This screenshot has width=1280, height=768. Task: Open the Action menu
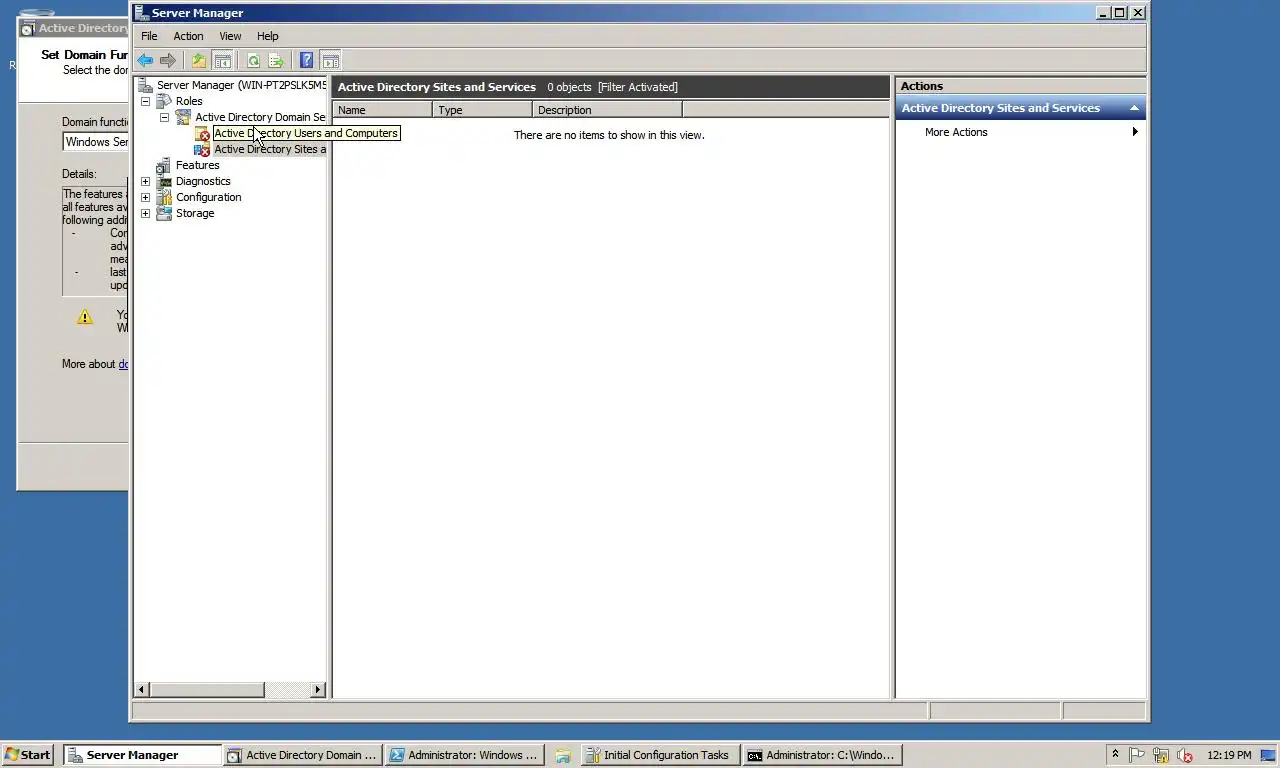(x=188, y=36)
